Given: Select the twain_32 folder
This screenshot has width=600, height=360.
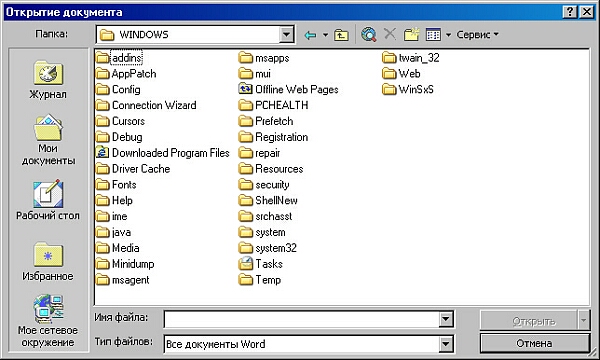Looking at the screenshot, I should [x=411, y=58].
